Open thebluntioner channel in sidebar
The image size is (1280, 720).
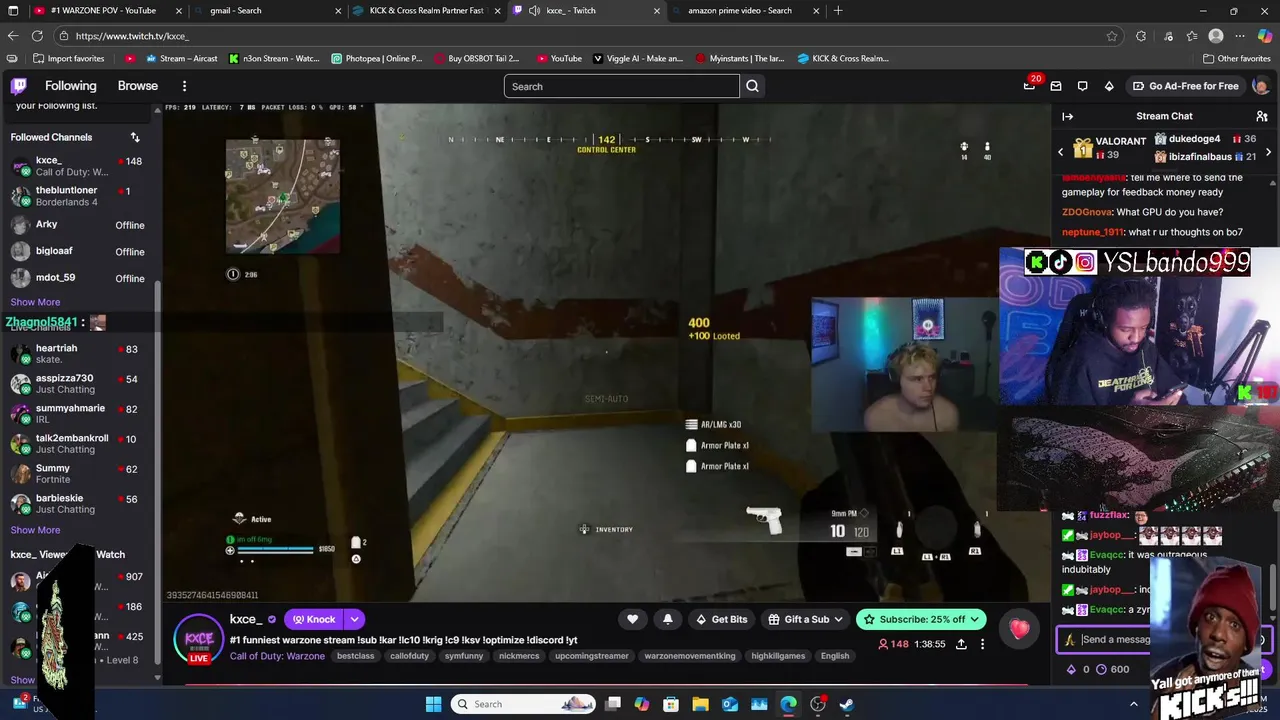coord(78,196)
